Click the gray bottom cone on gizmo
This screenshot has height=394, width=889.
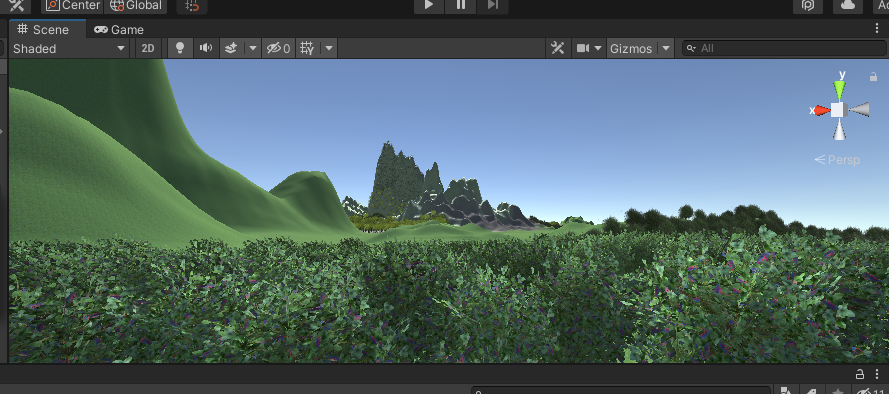point(839,130)
